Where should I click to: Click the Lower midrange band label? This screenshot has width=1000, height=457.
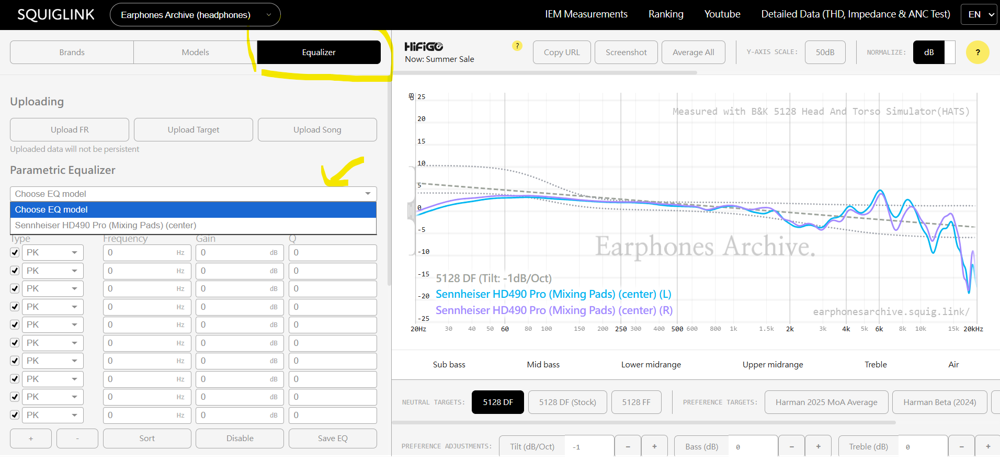[651, 365]
